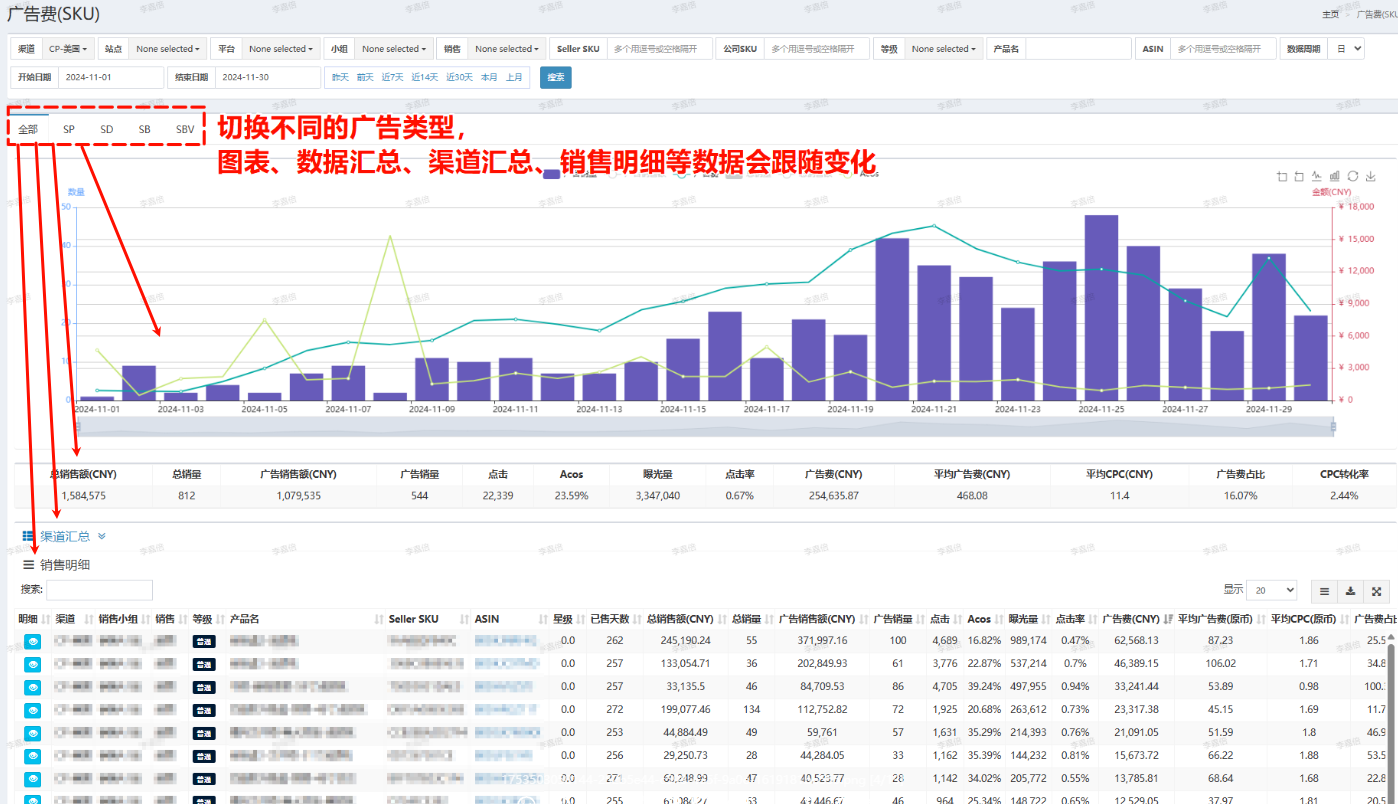Click the blue 搜索 button
Viewport: 1398px width, 804px height.
coord(555,77)
